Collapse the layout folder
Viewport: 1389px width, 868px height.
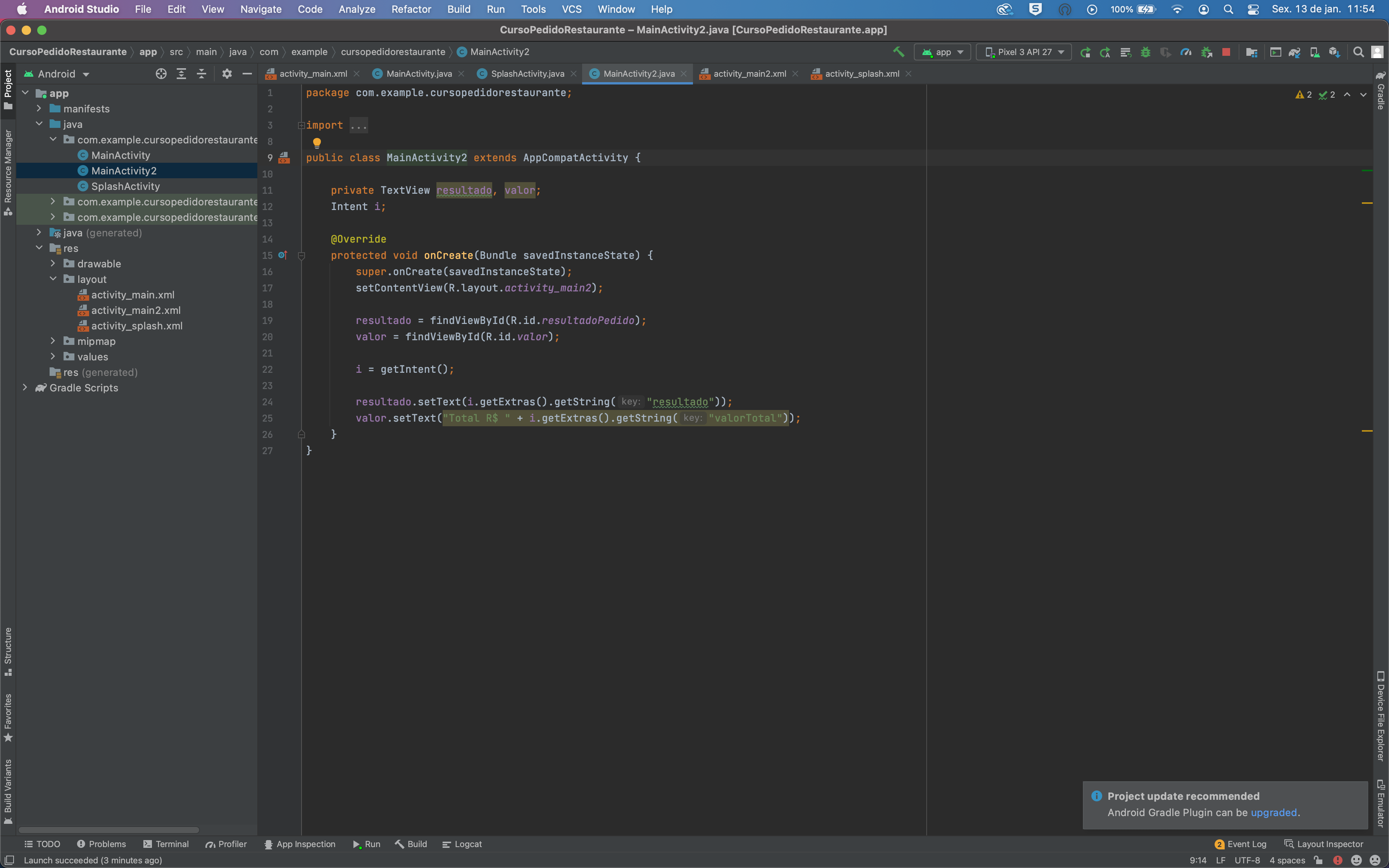[53, 279]
